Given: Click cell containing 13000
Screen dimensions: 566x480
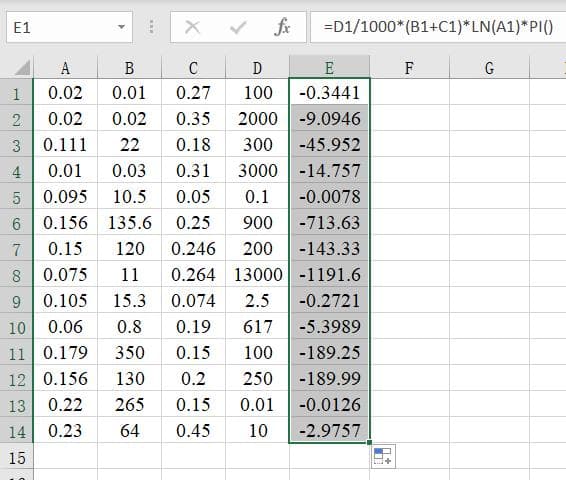Looking at the screenshot, I should [258, 275].
